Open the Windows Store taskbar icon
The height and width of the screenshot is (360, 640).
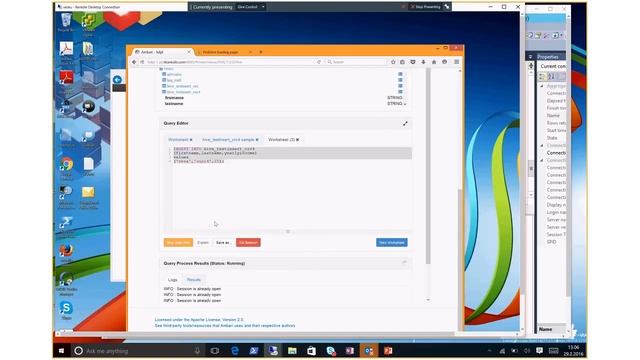311,351
